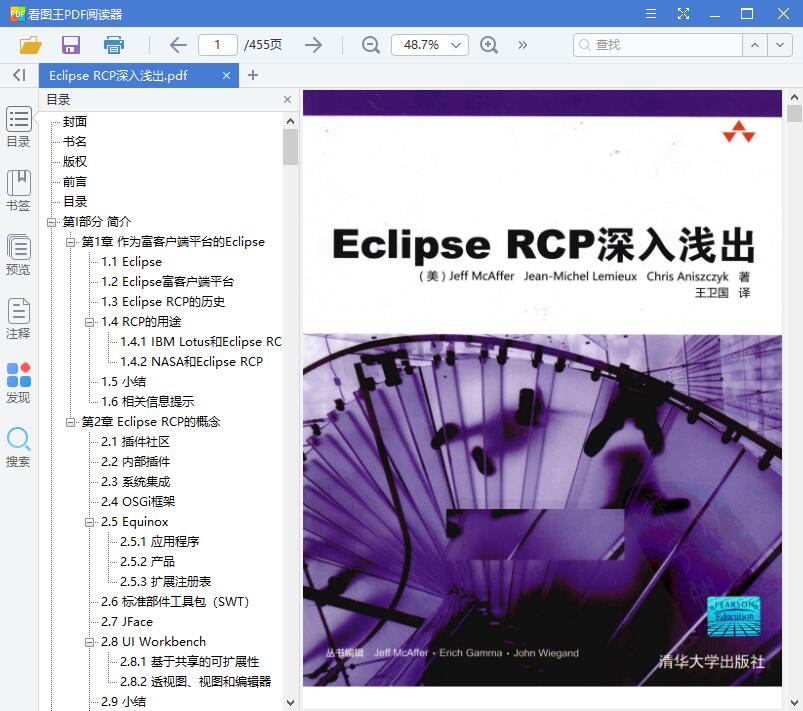Jump to the 书名 outline entry
This screenshot has width=803, height=711.
[75, 141]
